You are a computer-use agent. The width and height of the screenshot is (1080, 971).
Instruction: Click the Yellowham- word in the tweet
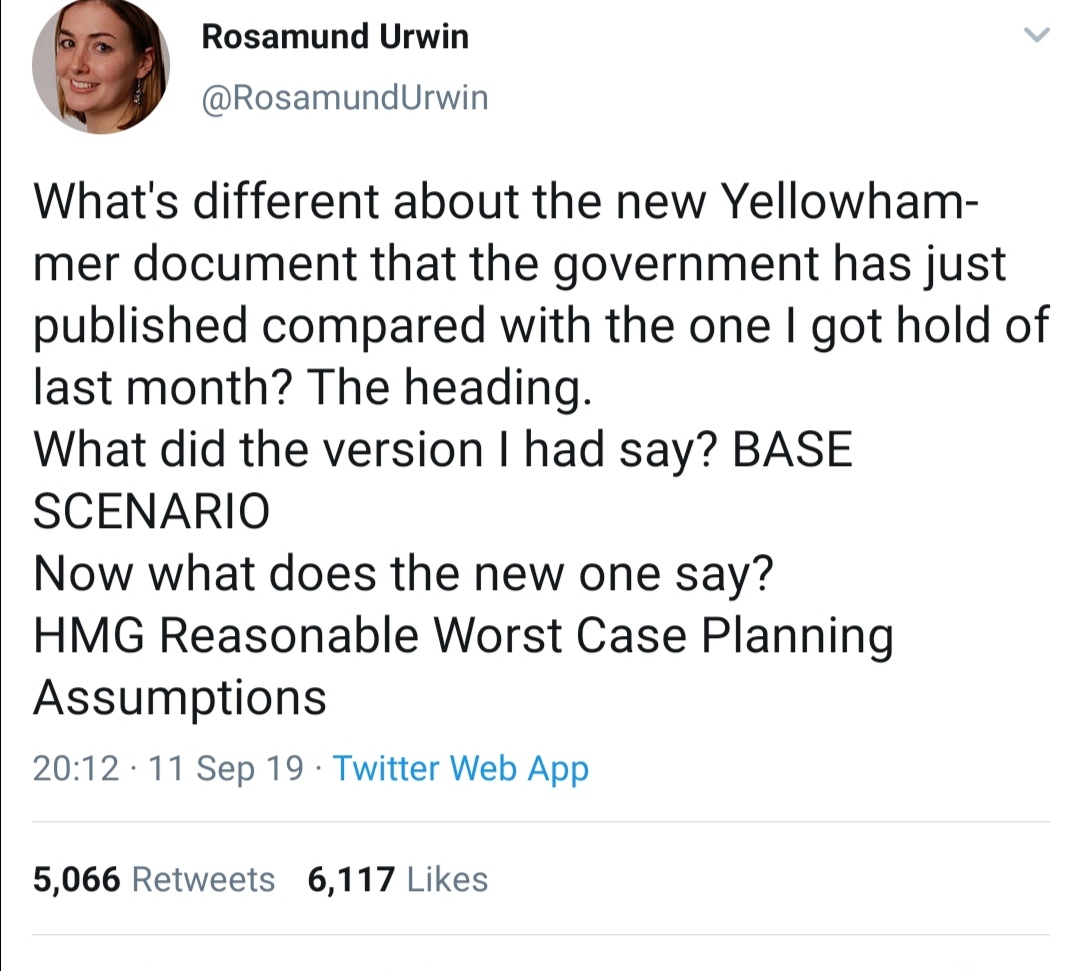pos(849,202)
